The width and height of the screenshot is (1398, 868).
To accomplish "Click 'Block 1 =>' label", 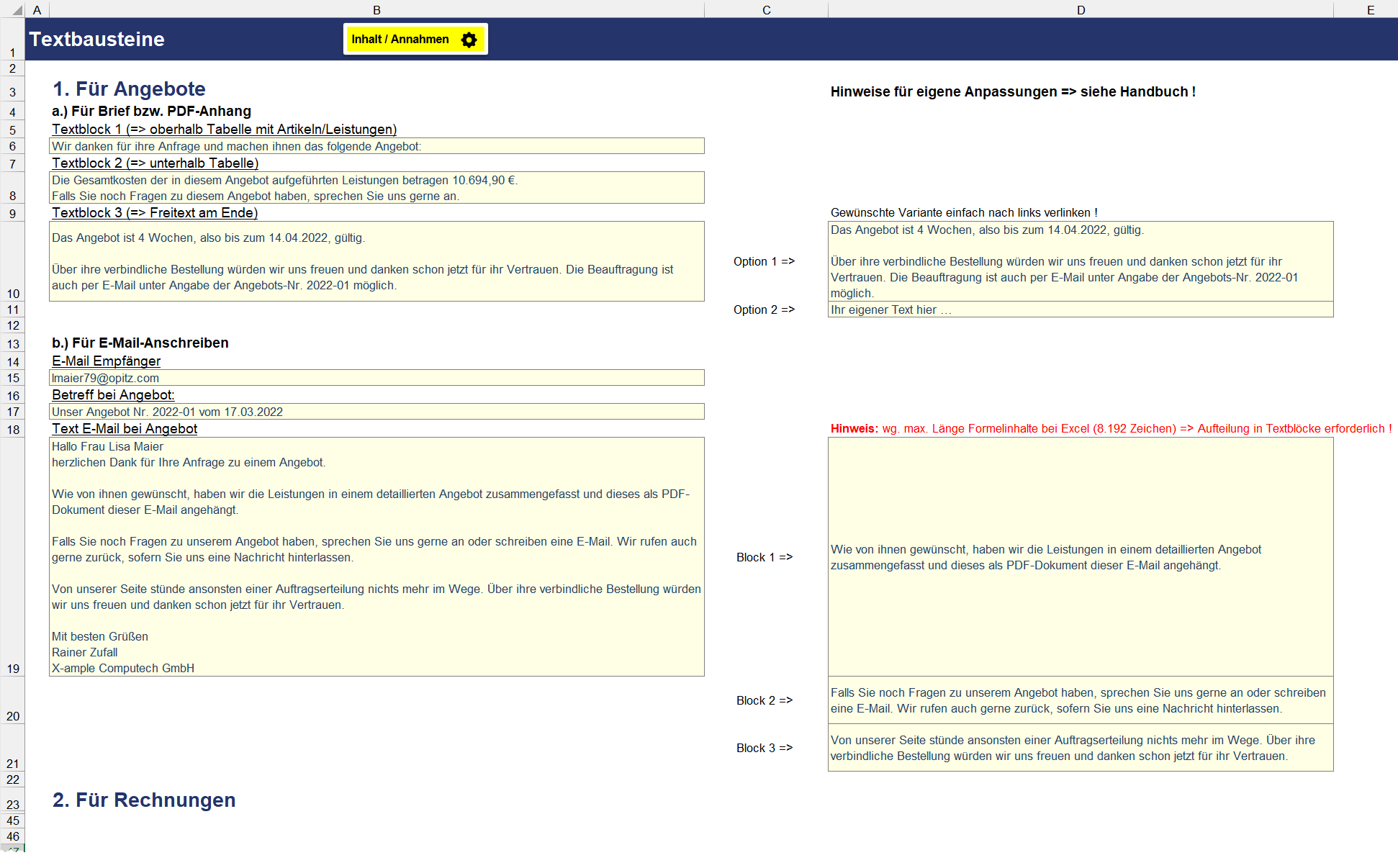I will click(764, 557).
